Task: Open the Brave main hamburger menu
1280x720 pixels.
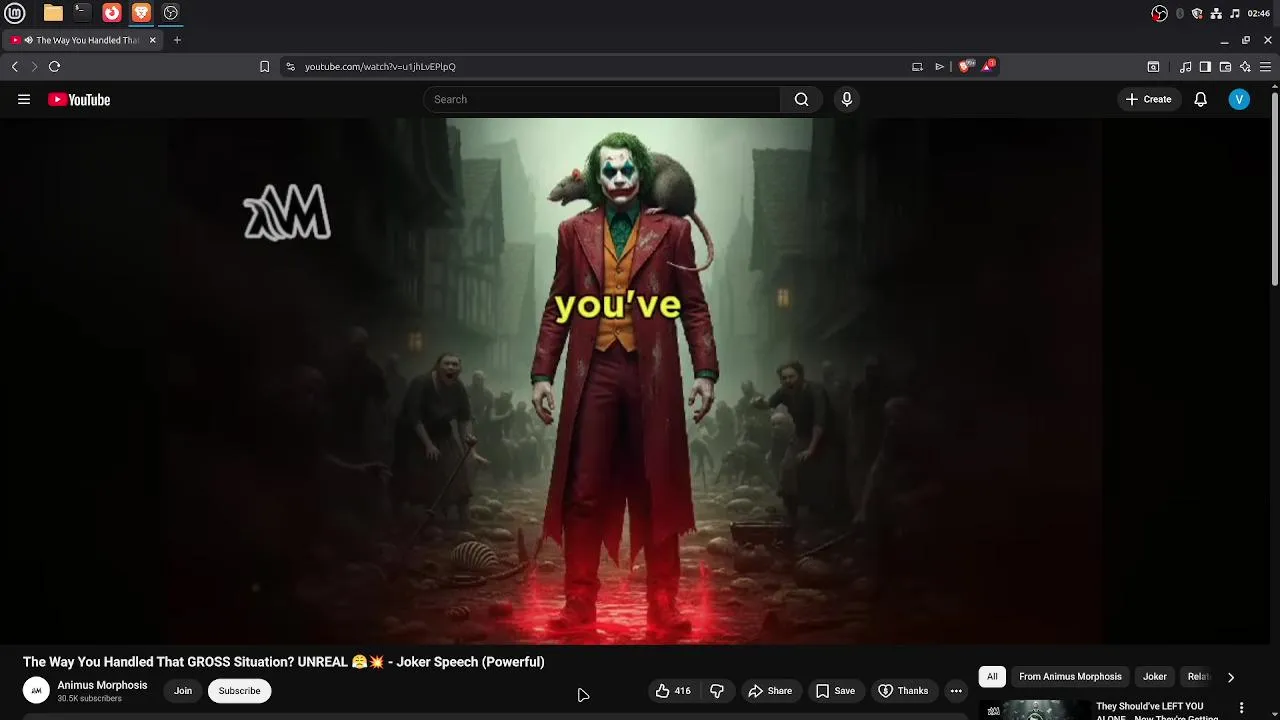Action: click(x=1265, y=67)
